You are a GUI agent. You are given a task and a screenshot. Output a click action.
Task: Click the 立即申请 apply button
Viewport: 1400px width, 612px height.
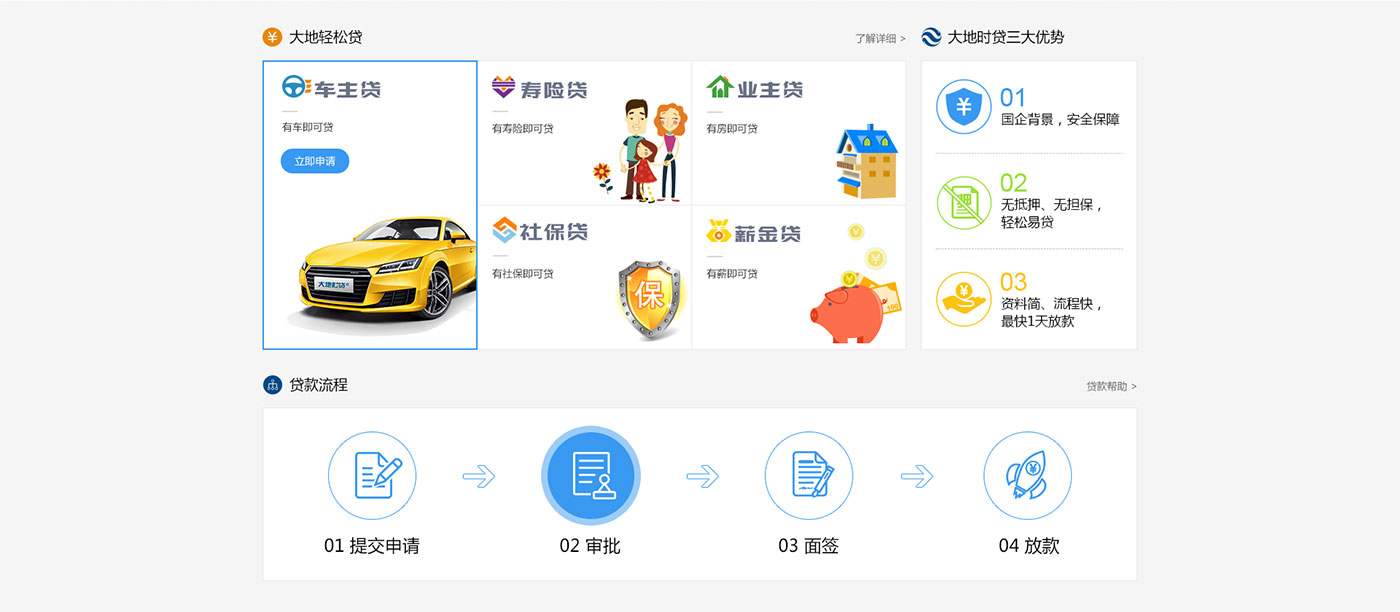[x=315, y=161]
